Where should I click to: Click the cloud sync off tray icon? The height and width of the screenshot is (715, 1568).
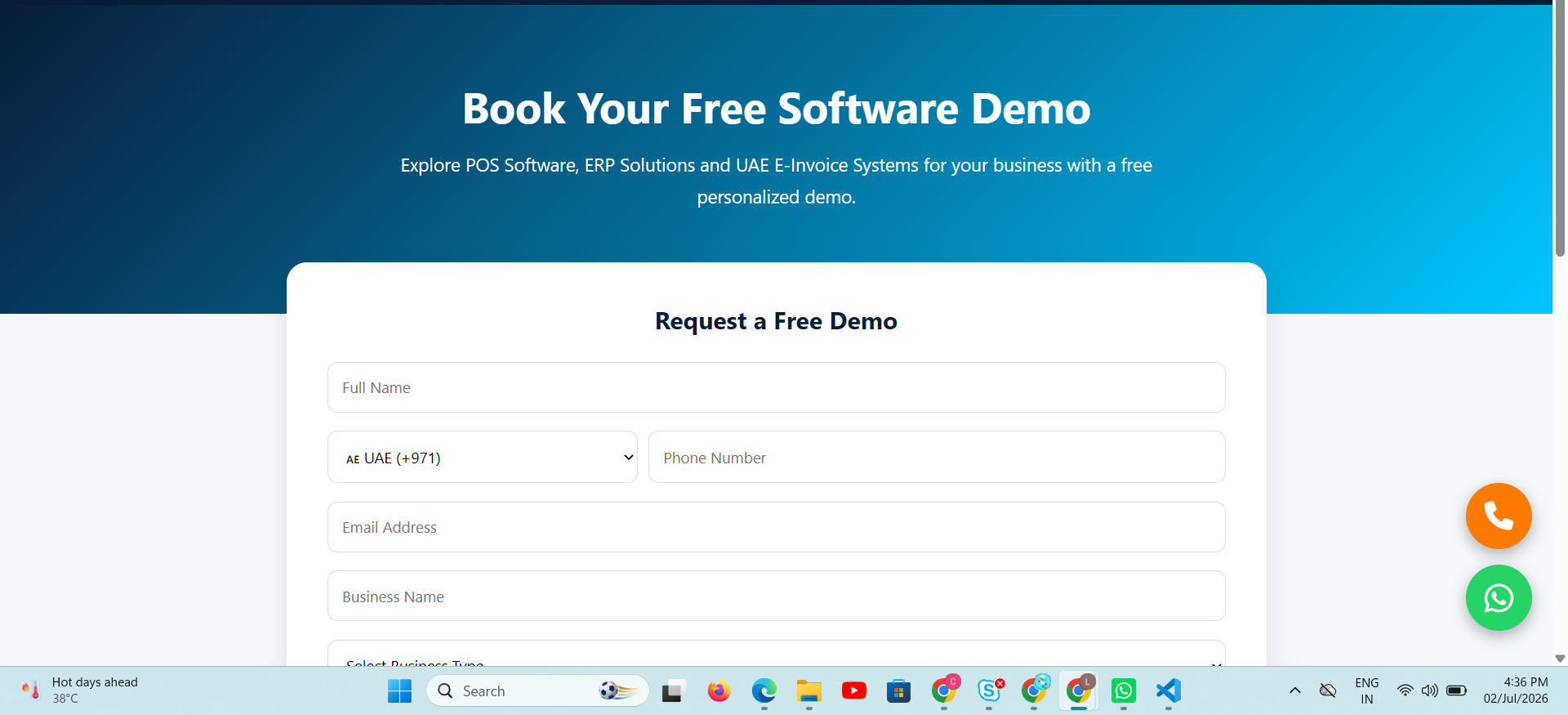coord(1328,691)
